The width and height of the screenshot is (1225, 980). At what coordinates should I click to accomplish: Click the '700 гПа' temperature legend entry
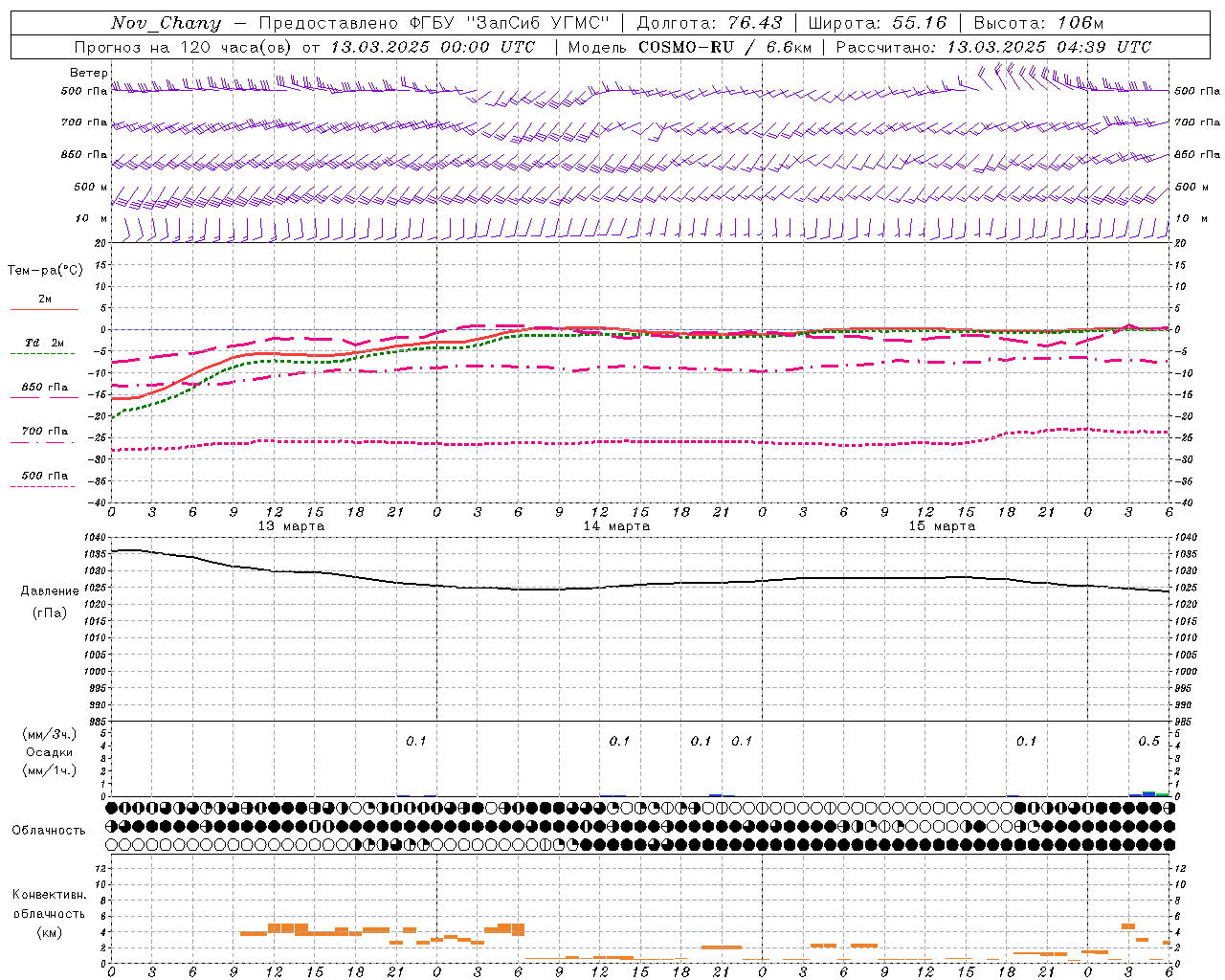coord(45,432)
